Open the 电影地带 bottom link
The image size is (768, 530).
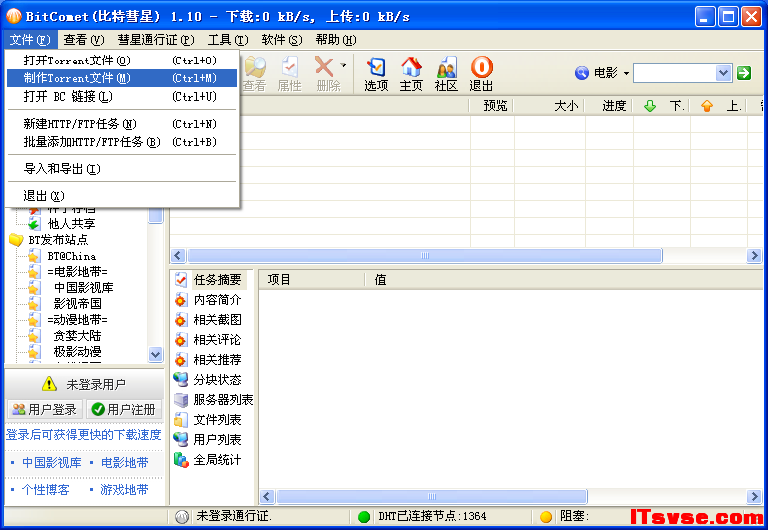click(125, 462)
